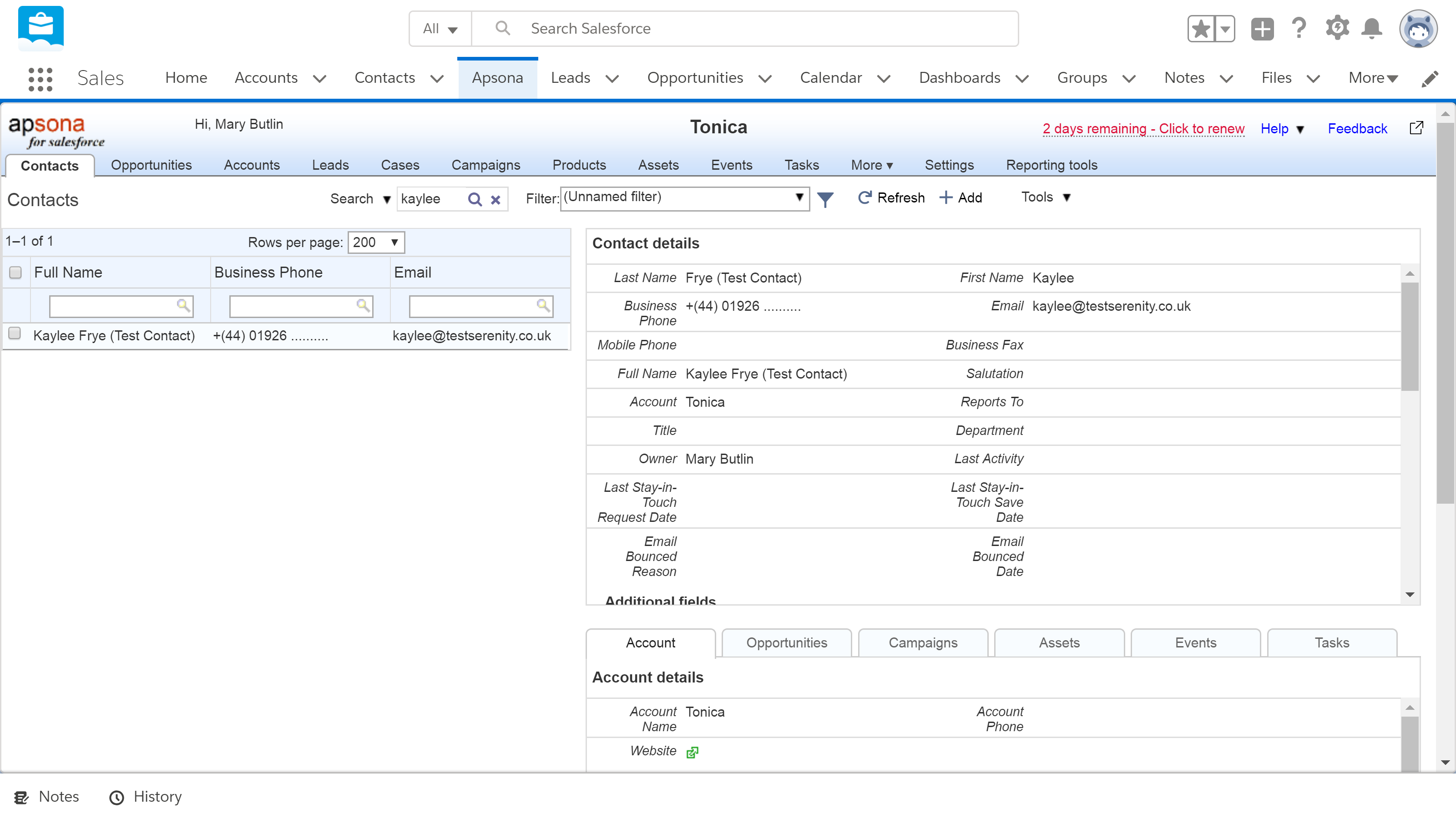Click Refresh with the circular arrow icon
The height and width of the screenshot is (819, 1456).
pyautogui.click(x=891, y=197)
